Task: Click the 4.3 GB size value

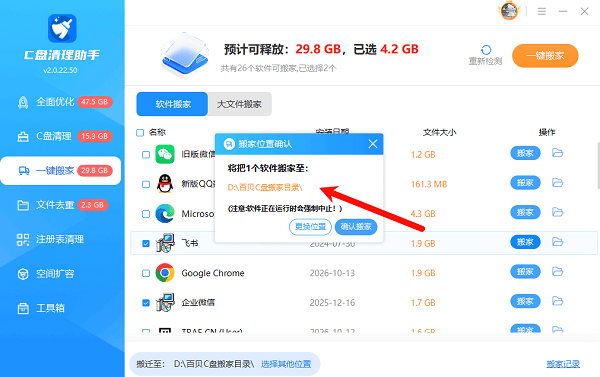Action: point(423,214)
